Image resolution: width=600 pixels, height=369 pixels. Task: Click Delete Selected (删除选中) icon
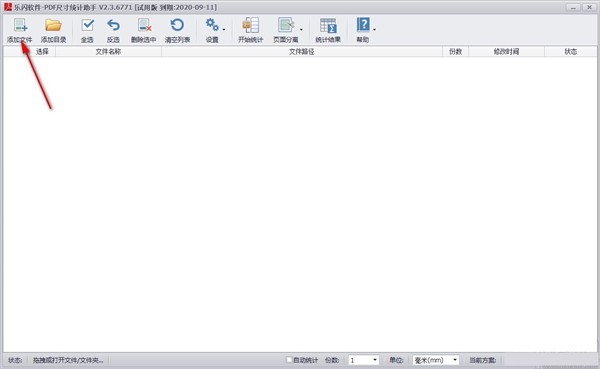pos(144,25)
